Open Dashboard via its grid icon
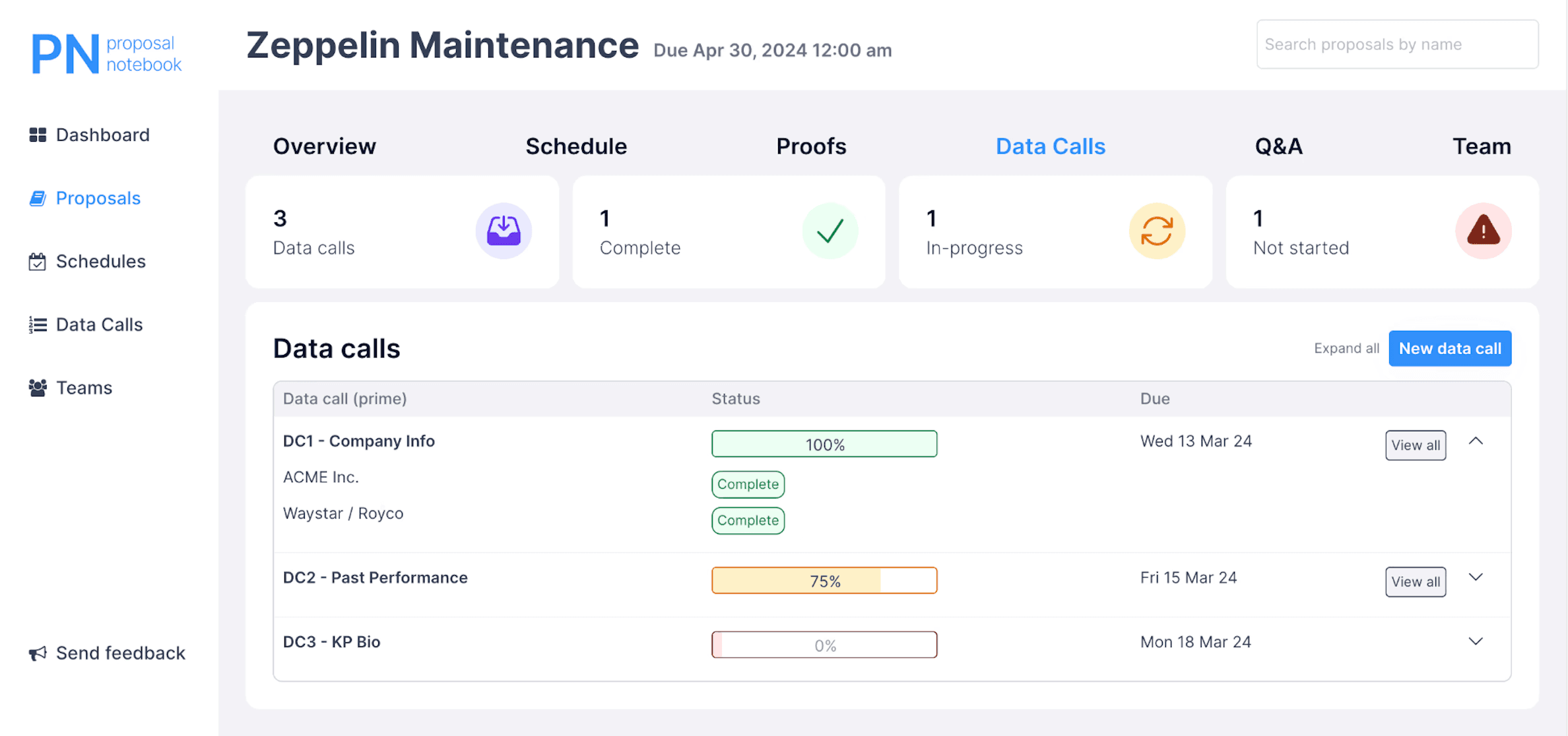Screen dimensions: 1568x736 pos(38,135)
